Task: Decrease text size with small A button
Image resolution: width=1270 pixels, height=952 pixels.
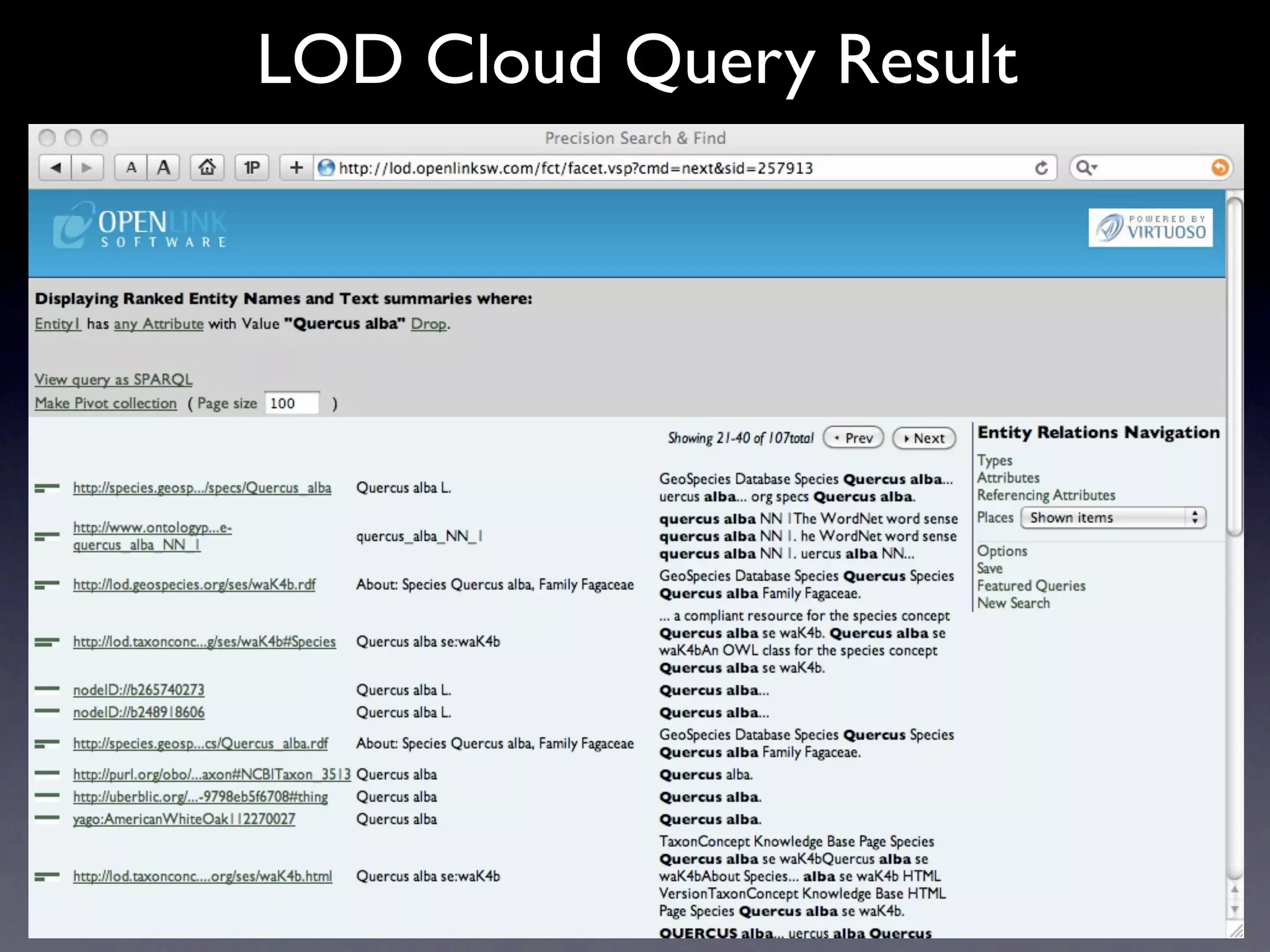Action: pyautogui.click(x=131, y=167)
